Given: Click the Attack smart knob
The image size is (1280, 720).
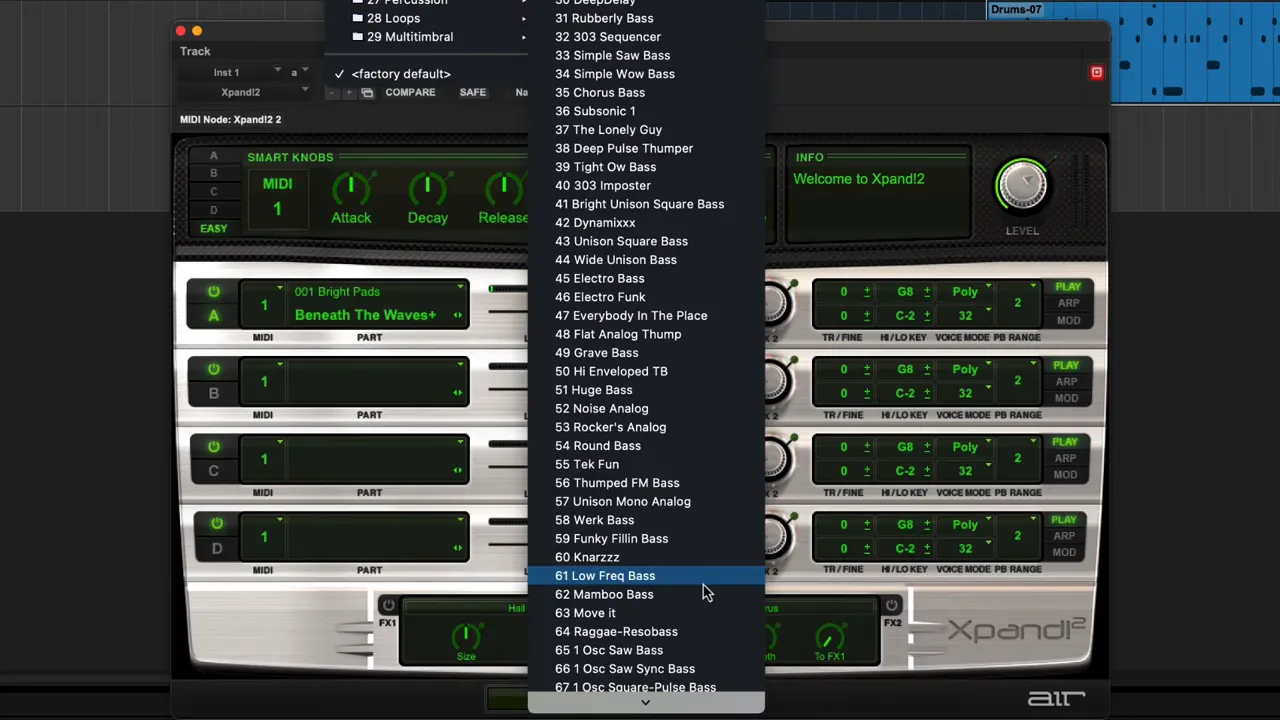Looking at the screenshot, I should pos(351,188).
